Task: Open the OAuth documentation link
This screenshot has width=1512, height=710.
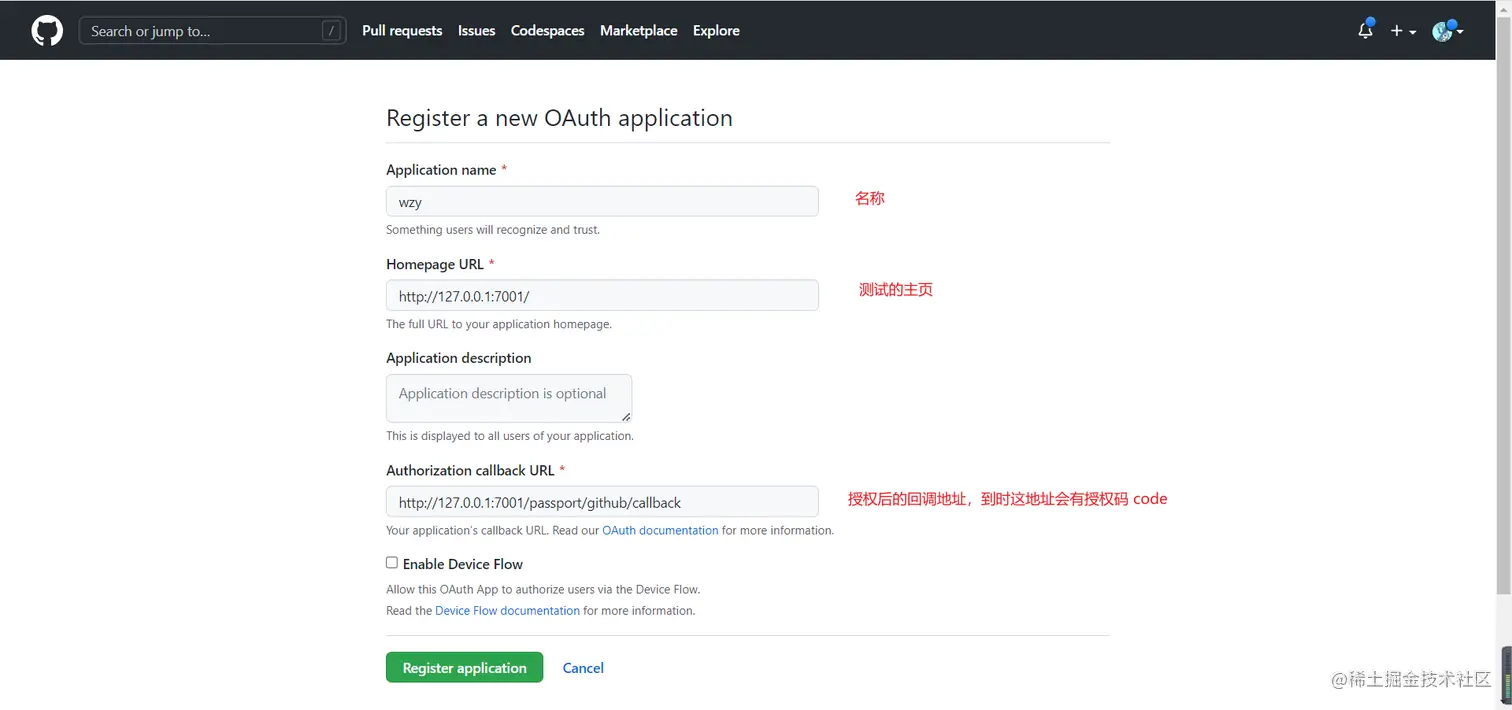Action: coord(659,530)
